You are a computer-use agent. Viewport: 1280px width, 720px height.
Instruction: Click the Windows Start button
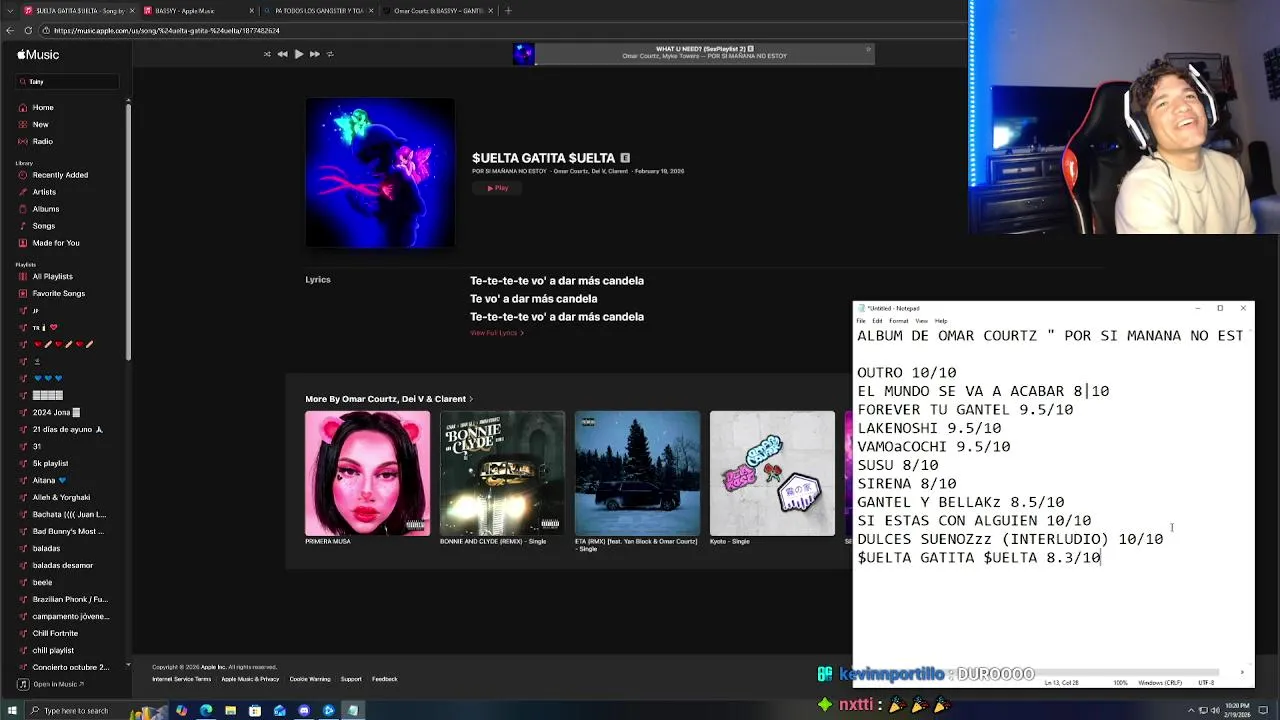(x=11, y=710)
